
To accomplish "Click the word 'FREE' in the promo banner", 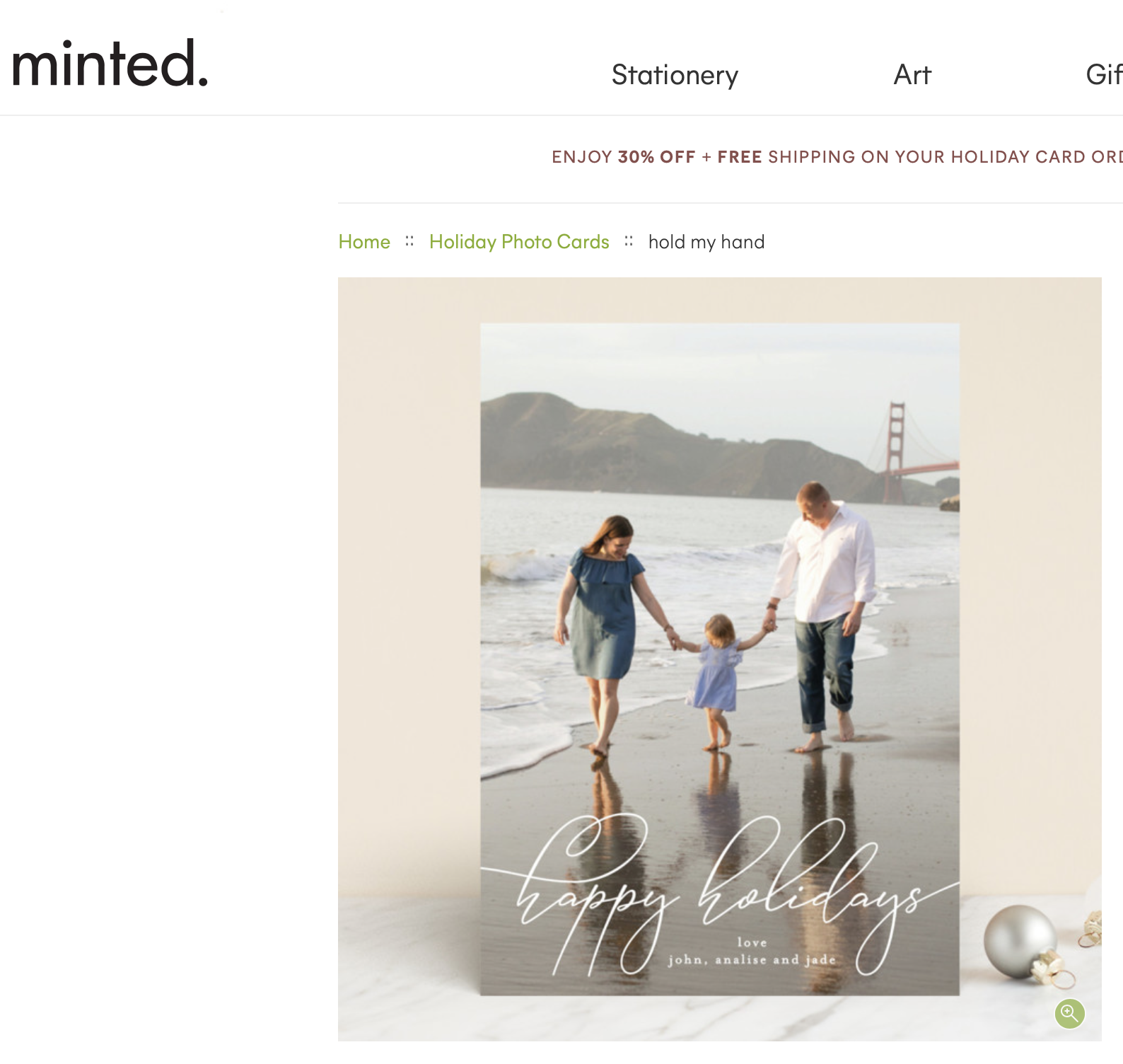I will click(739, 157).
